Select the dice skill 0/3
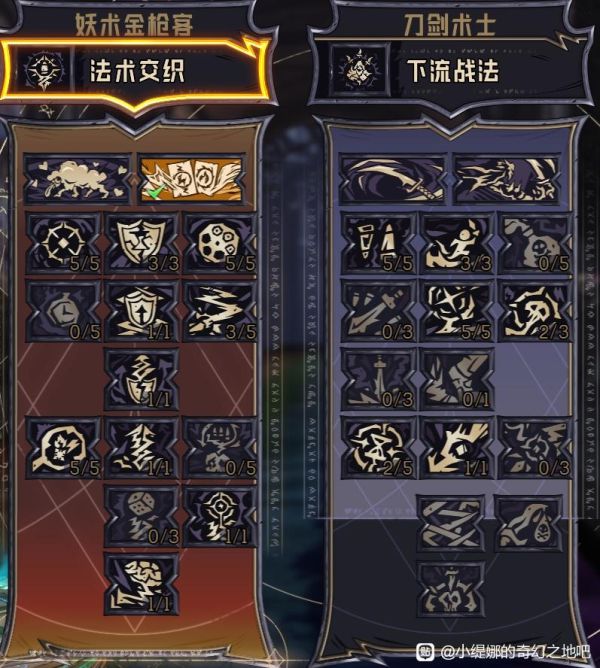The image size is (600, 668). pyautogui.click(x=141, y=517)
